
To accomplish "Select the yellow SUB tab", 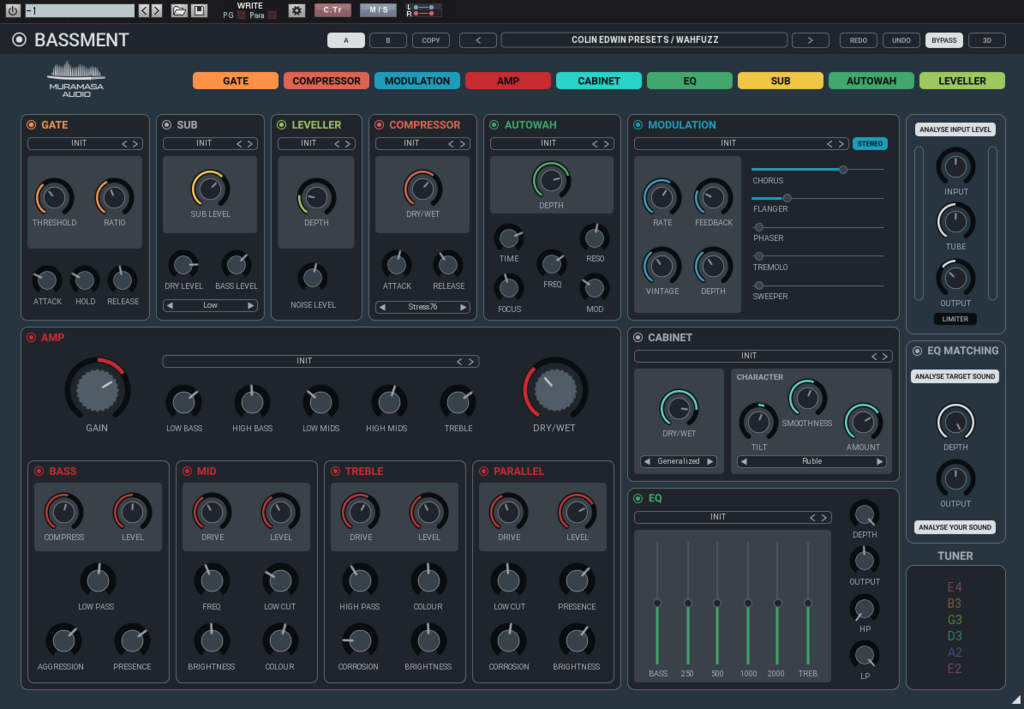I will 780,81.
